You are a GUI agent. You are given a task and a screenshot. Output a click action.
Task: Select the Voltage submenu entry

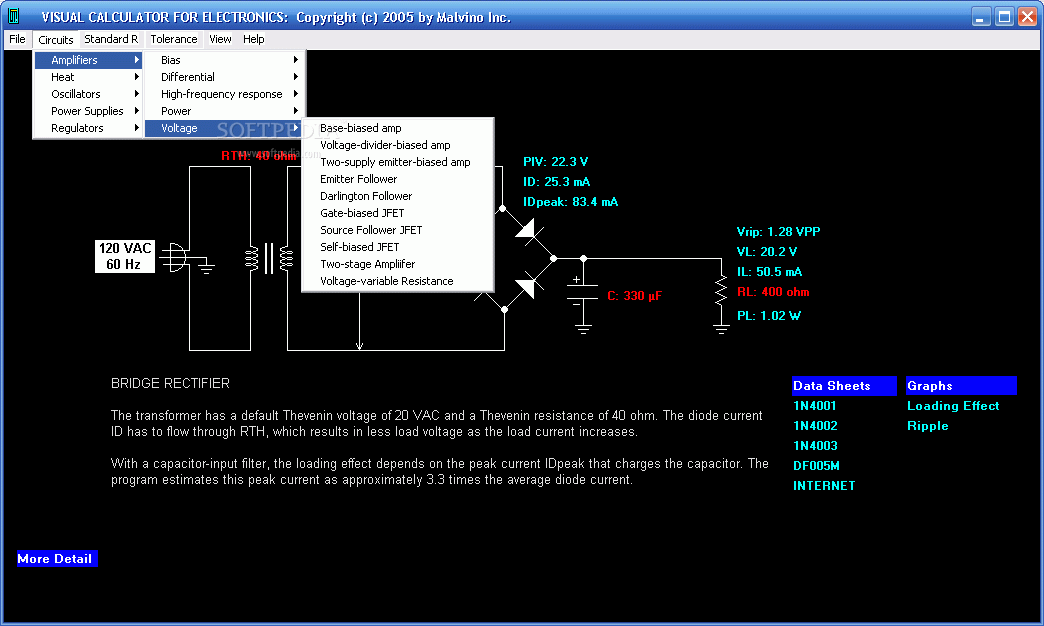tap(224, 128)
